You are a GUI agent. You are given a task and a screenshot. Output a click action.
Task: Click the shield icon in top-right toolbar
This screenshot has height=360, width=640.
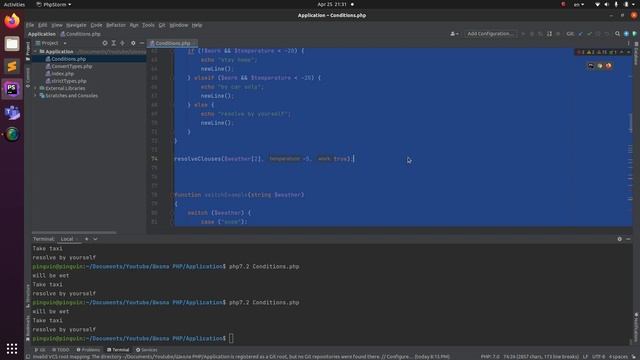point(634,34)
